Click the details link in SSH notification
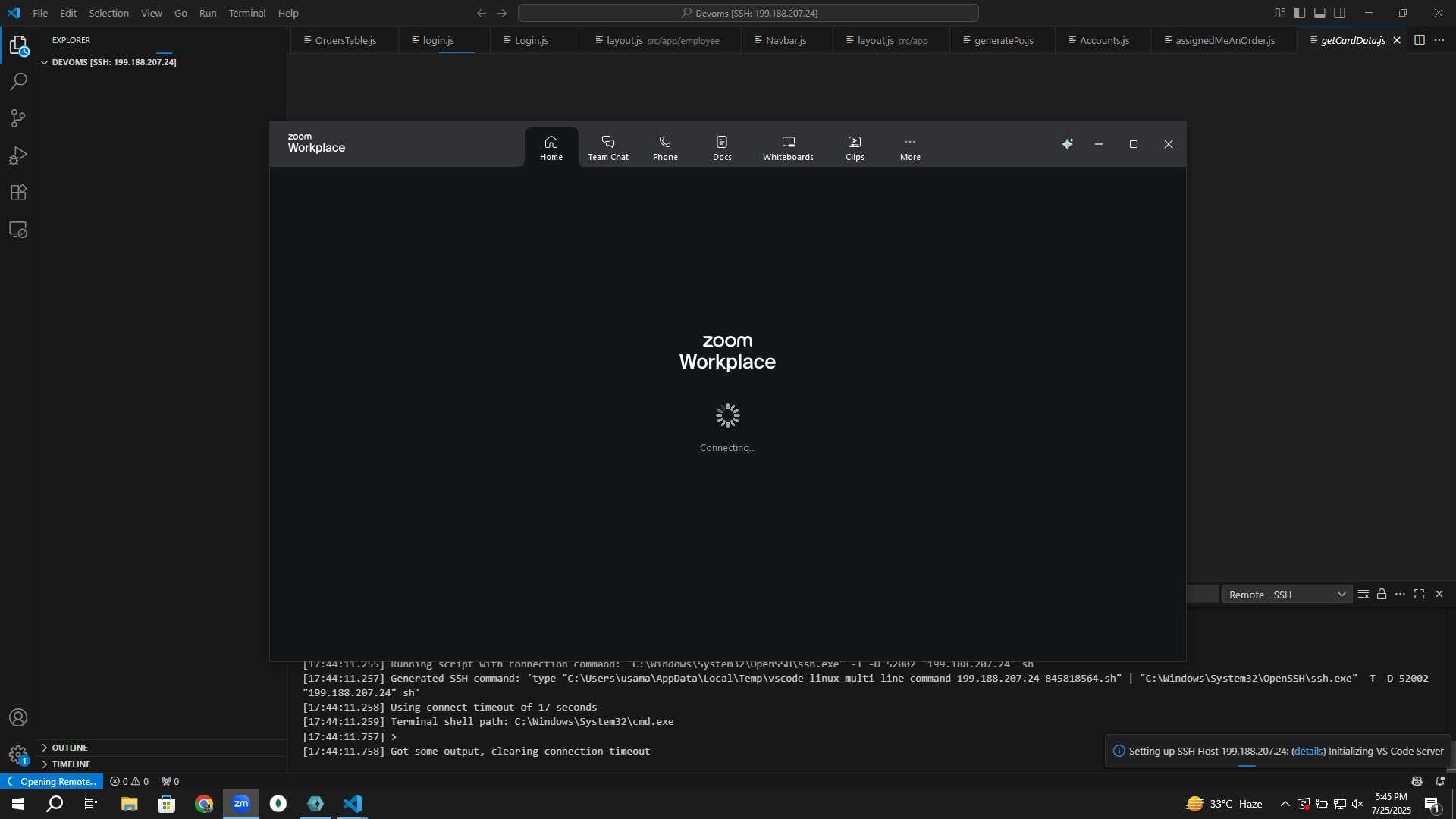 [1309, 752]
